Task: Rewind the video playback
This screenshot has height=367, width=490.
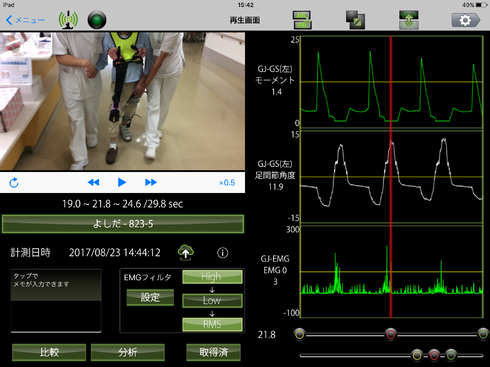Action: point(93,182)
